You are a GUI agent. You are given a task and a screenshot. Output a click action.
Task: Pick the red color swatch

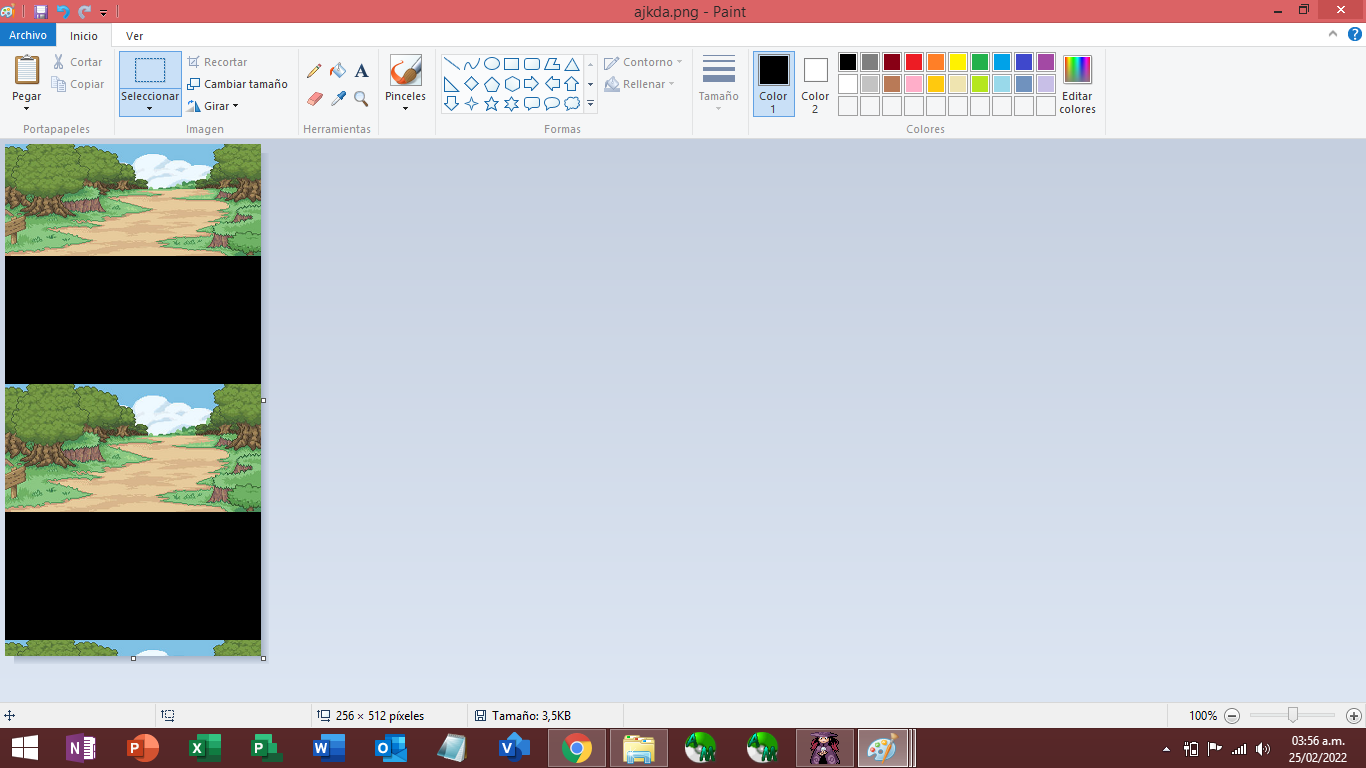click(x=914, y=62)
